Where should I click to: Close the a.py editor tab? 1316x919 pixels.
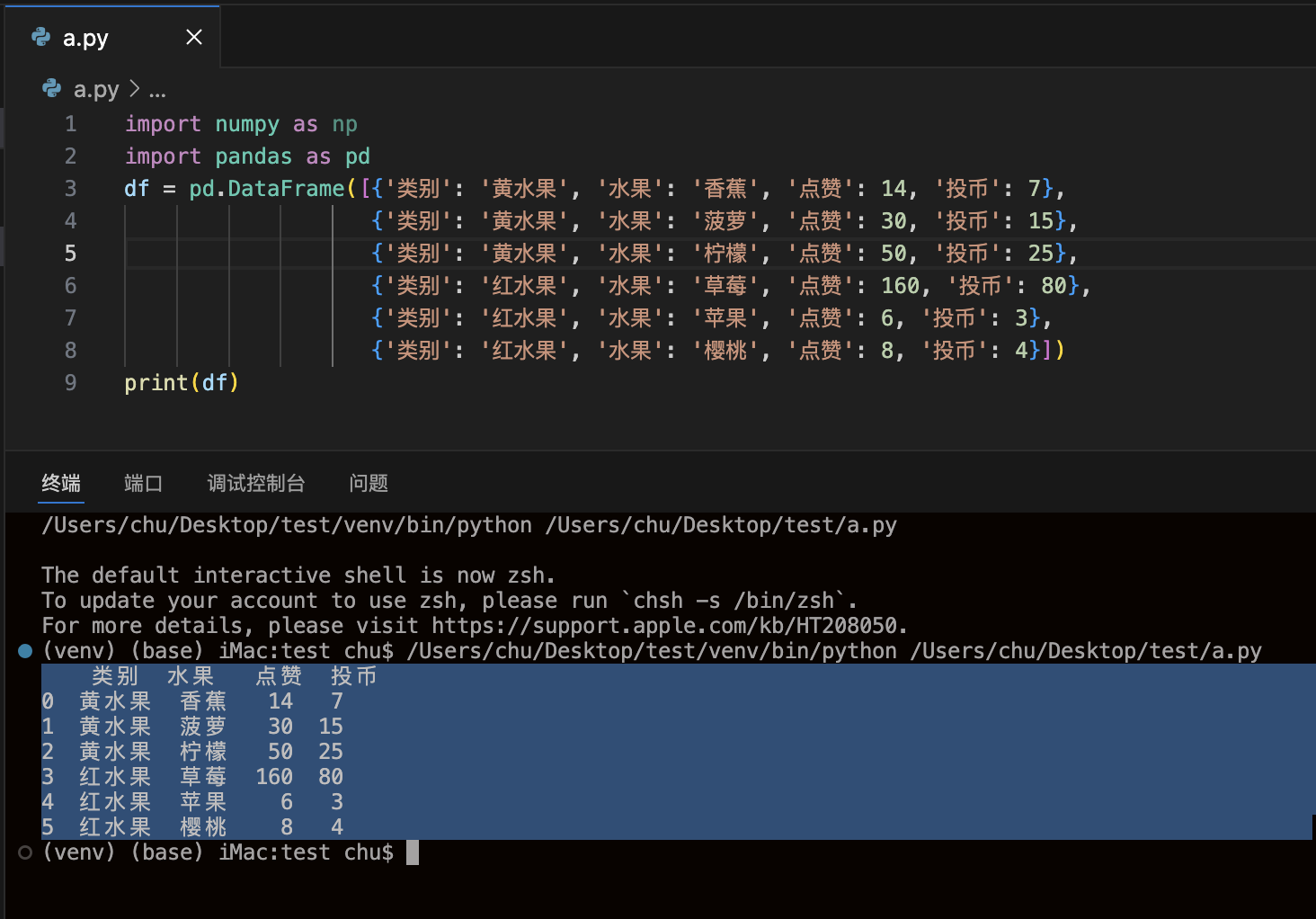tap(193, 37)
